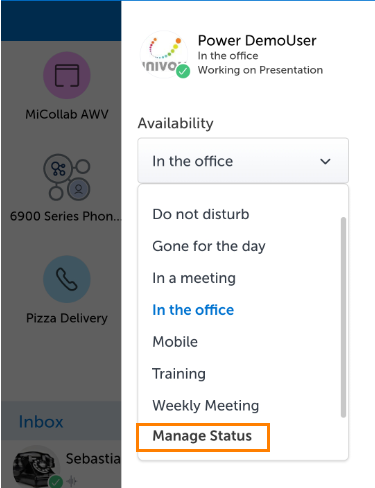Select highlighted In the office option
The width and height of the screenshot is (375, 488).
(x=193, y=310)
